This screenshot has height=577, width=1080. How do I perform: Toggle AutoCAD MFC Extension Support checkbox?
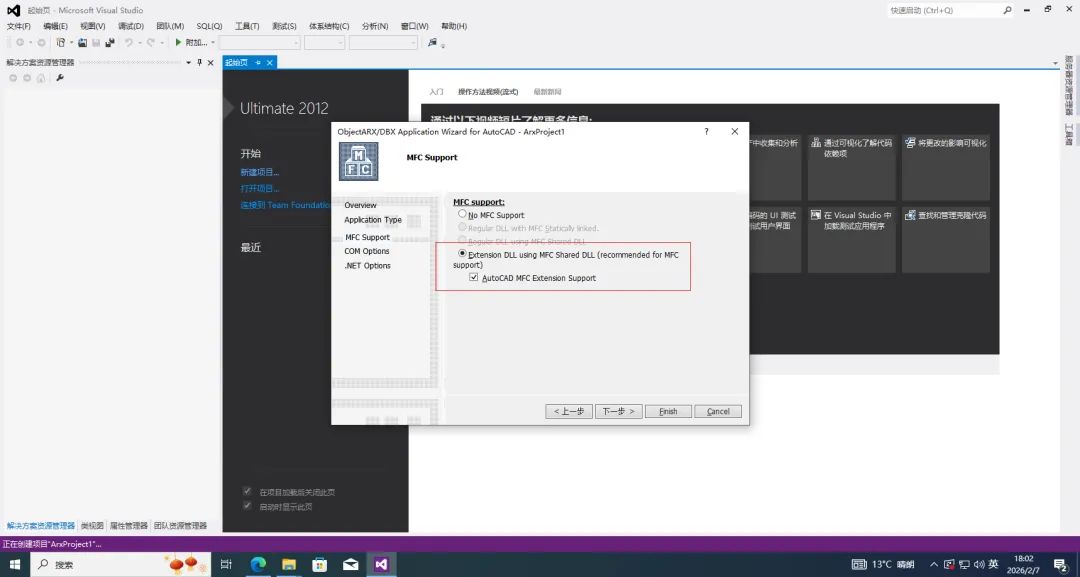[473, 277]
